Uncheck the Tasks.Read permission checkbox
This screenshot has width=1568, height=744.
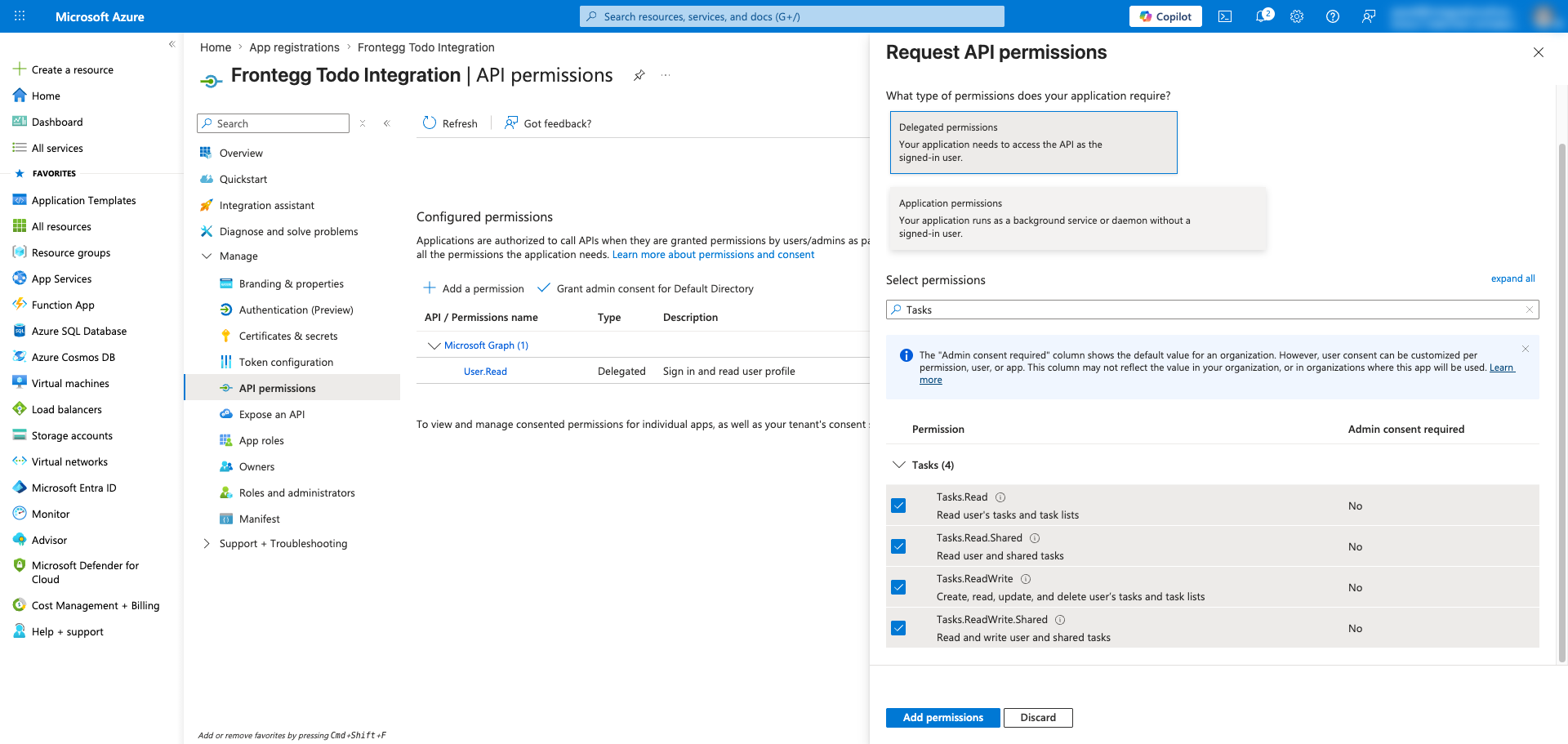click(x=898, y=506)
